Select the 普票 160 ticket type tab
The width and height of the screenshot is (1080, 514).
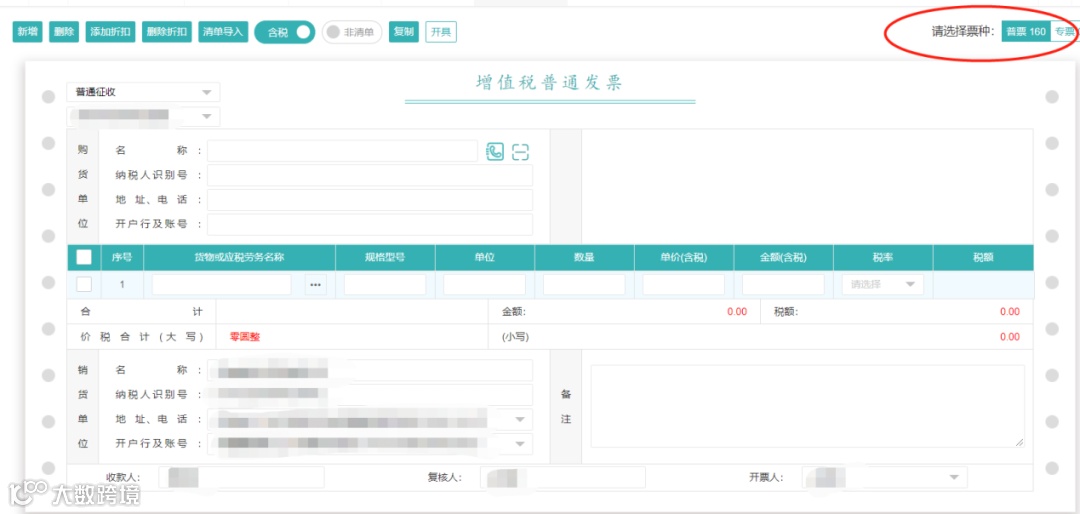[x=1026, y=32]
